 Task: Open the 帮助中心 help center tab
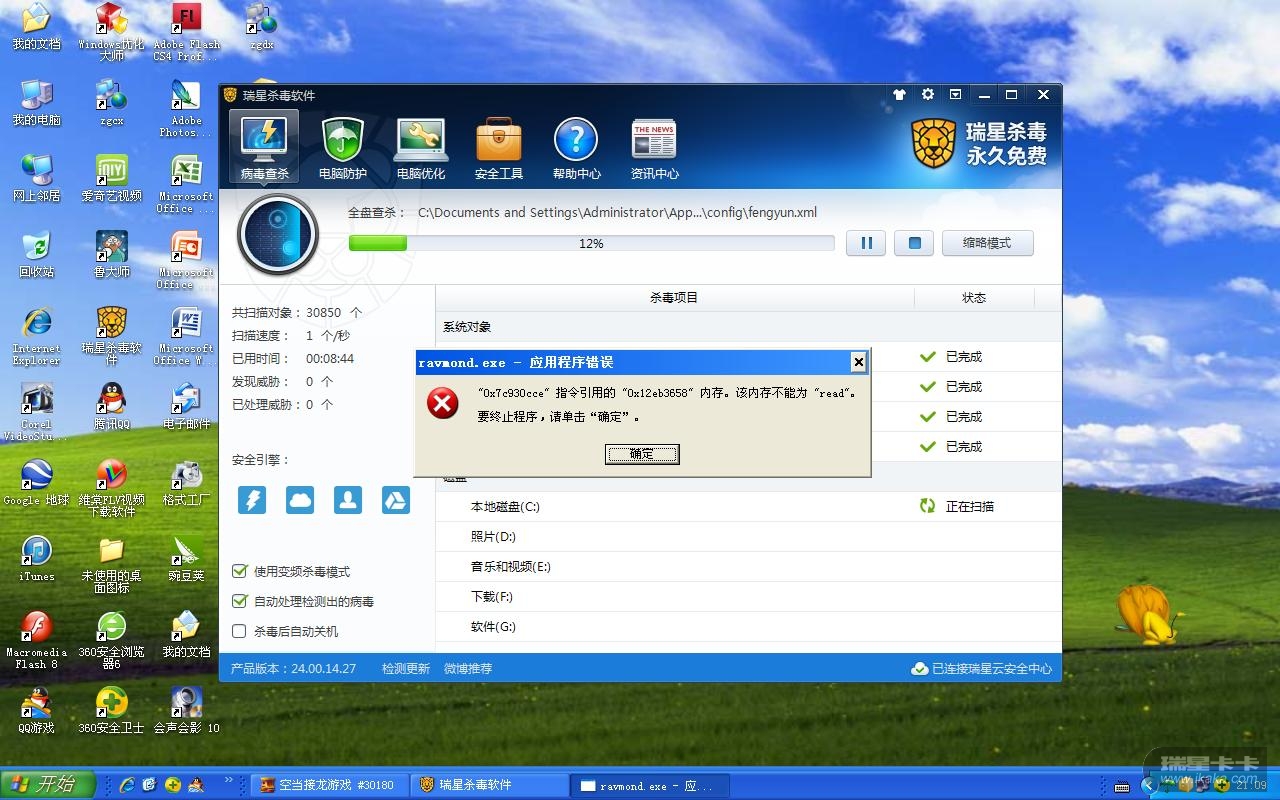point(576,147)
